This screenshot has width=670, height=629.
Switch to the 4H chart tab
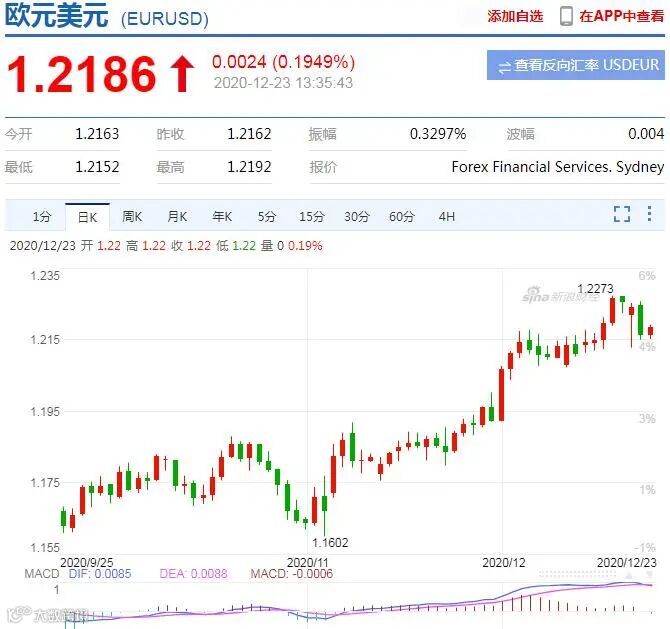coord(447,217)
